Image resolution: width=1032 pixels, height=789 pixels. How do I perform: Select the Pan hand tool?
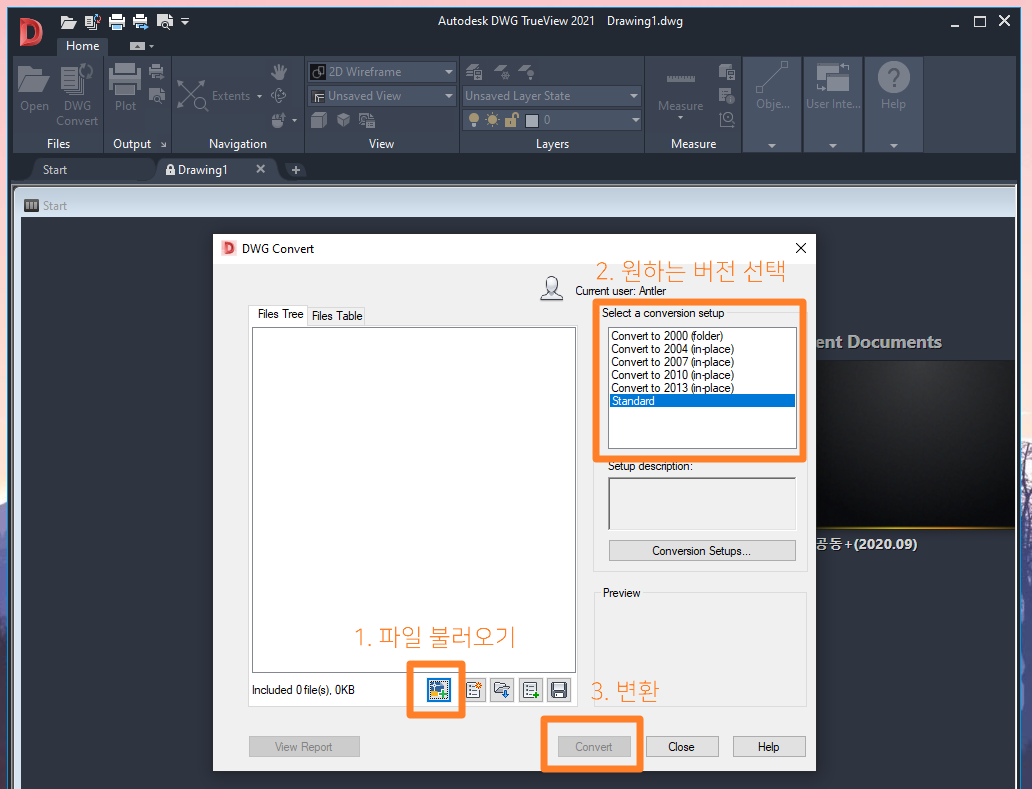point(279,72)
